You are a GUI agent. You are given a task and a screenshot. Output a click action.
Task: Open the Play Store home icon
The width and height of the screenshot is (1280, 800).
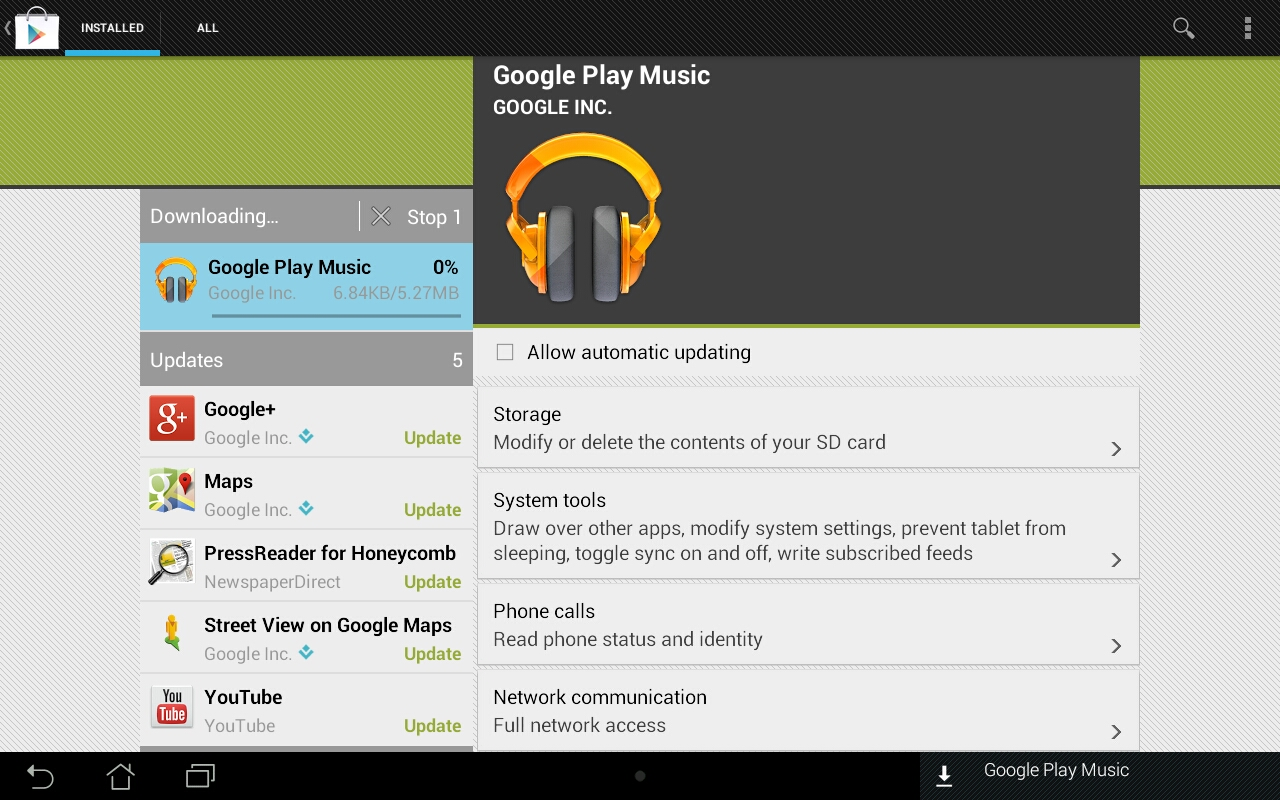[36, 28]
